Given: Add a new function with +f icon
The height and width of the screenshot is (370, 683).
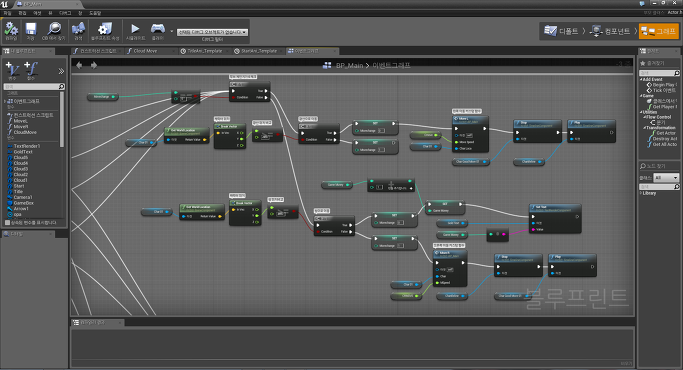Looking at the screenshot, I should point(31,69).
